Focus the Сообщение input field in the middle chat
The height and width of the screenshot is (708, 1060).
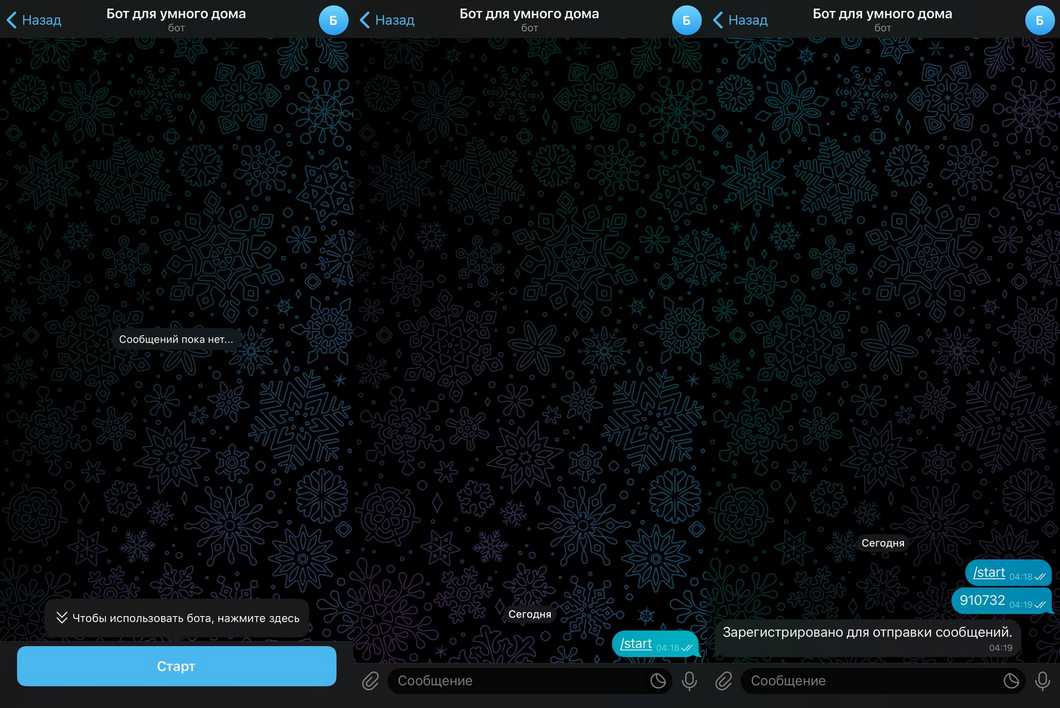pos(515,681)
